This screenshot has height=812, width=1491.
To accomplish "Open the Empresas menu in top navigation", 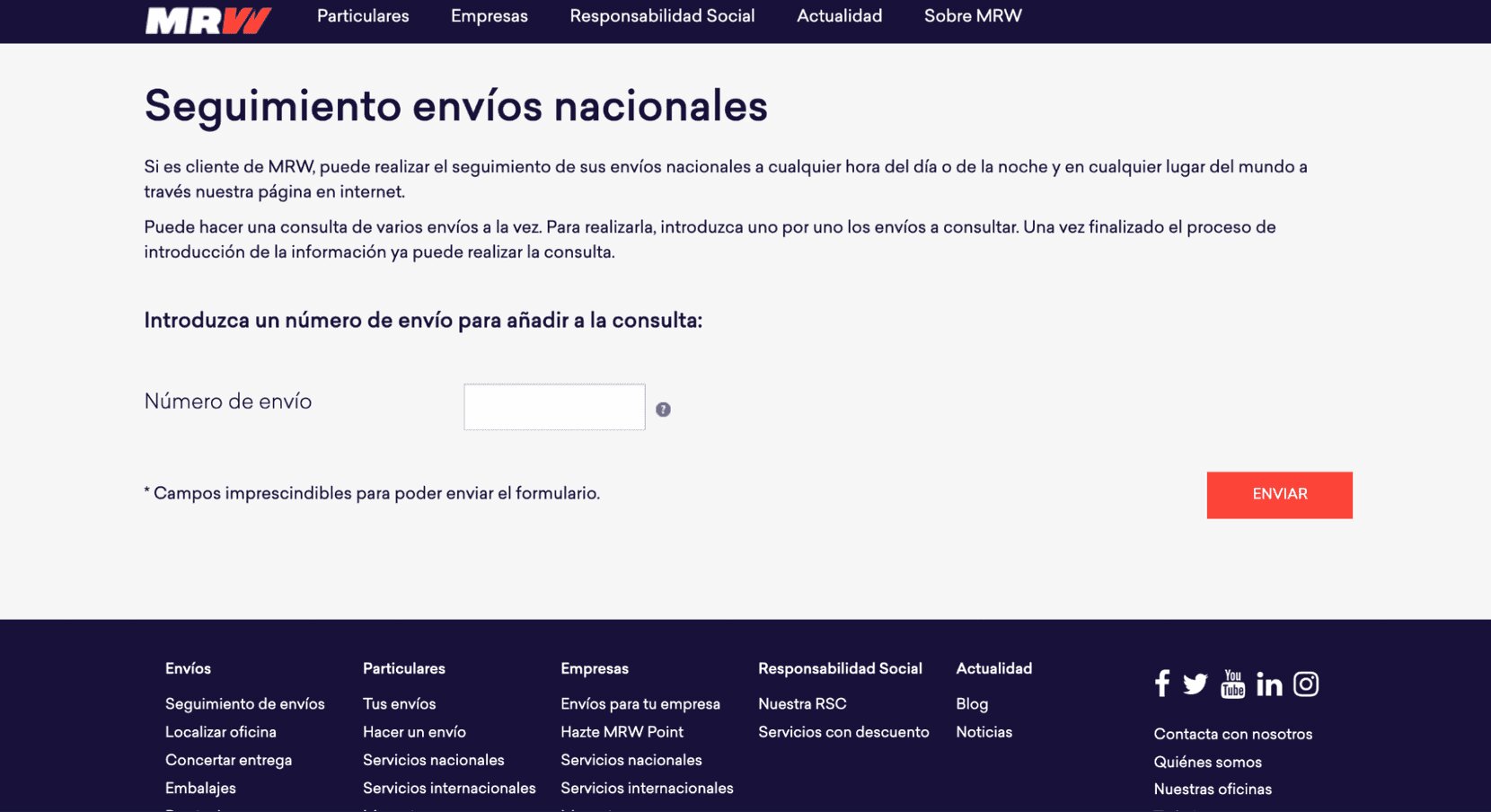I will (x=490, y=16).
